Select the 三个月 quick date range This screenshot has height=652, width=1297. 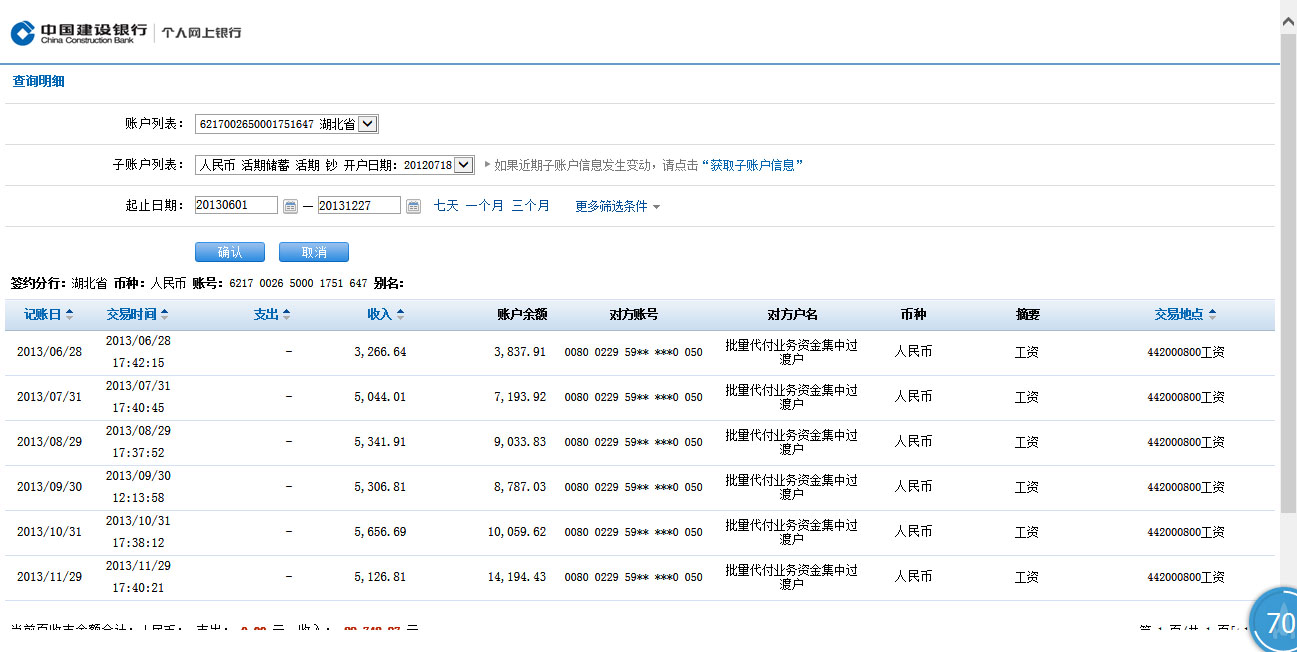[530, 205]
